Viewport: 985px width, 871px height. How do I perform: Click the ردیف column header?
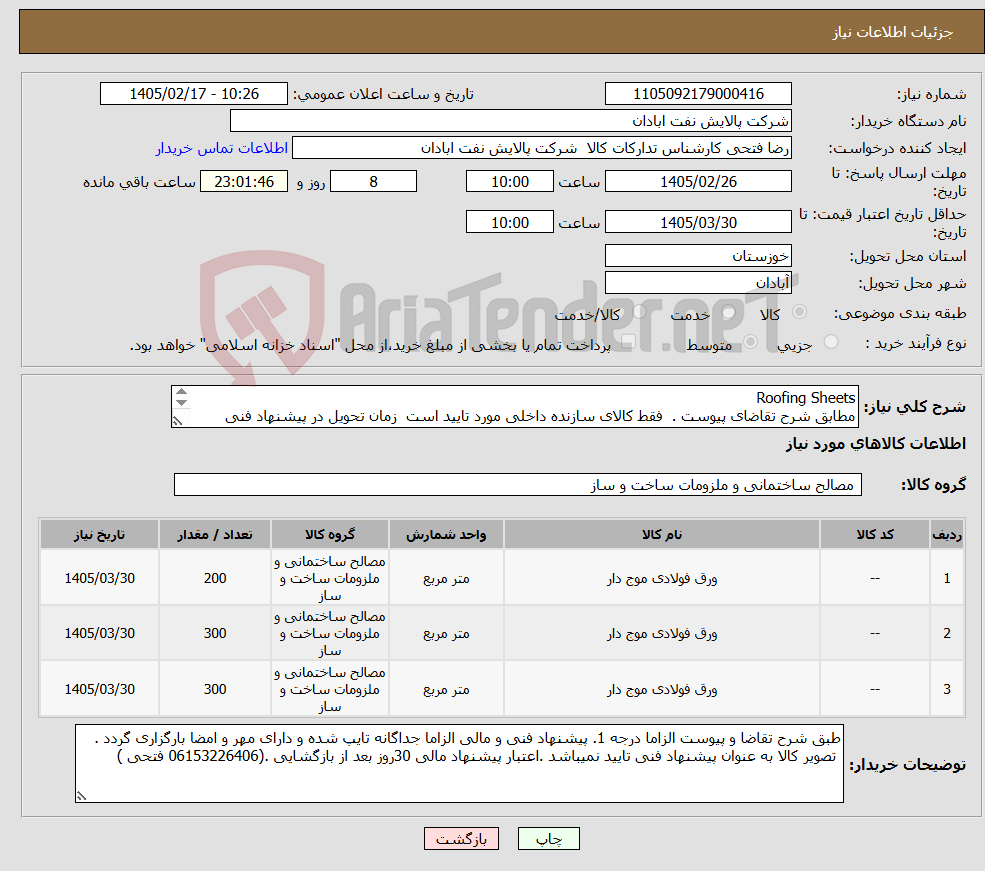tap(947, 534)
